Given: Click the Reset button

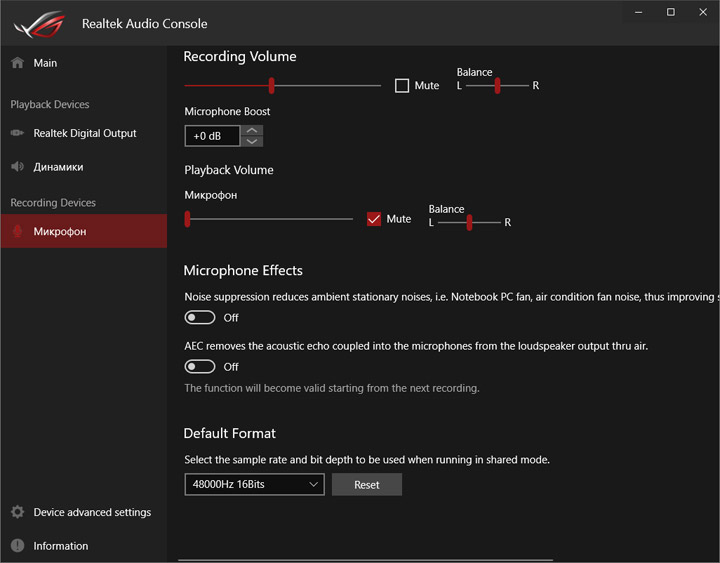Looking at the screenshot, I should pyautogui.click(x=367, y=485).
